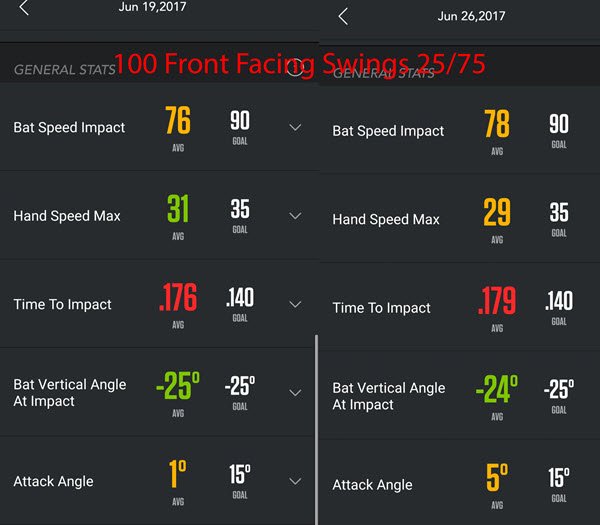Expand Time To Impact chevron
600x525 pixels.
[295, 304]
